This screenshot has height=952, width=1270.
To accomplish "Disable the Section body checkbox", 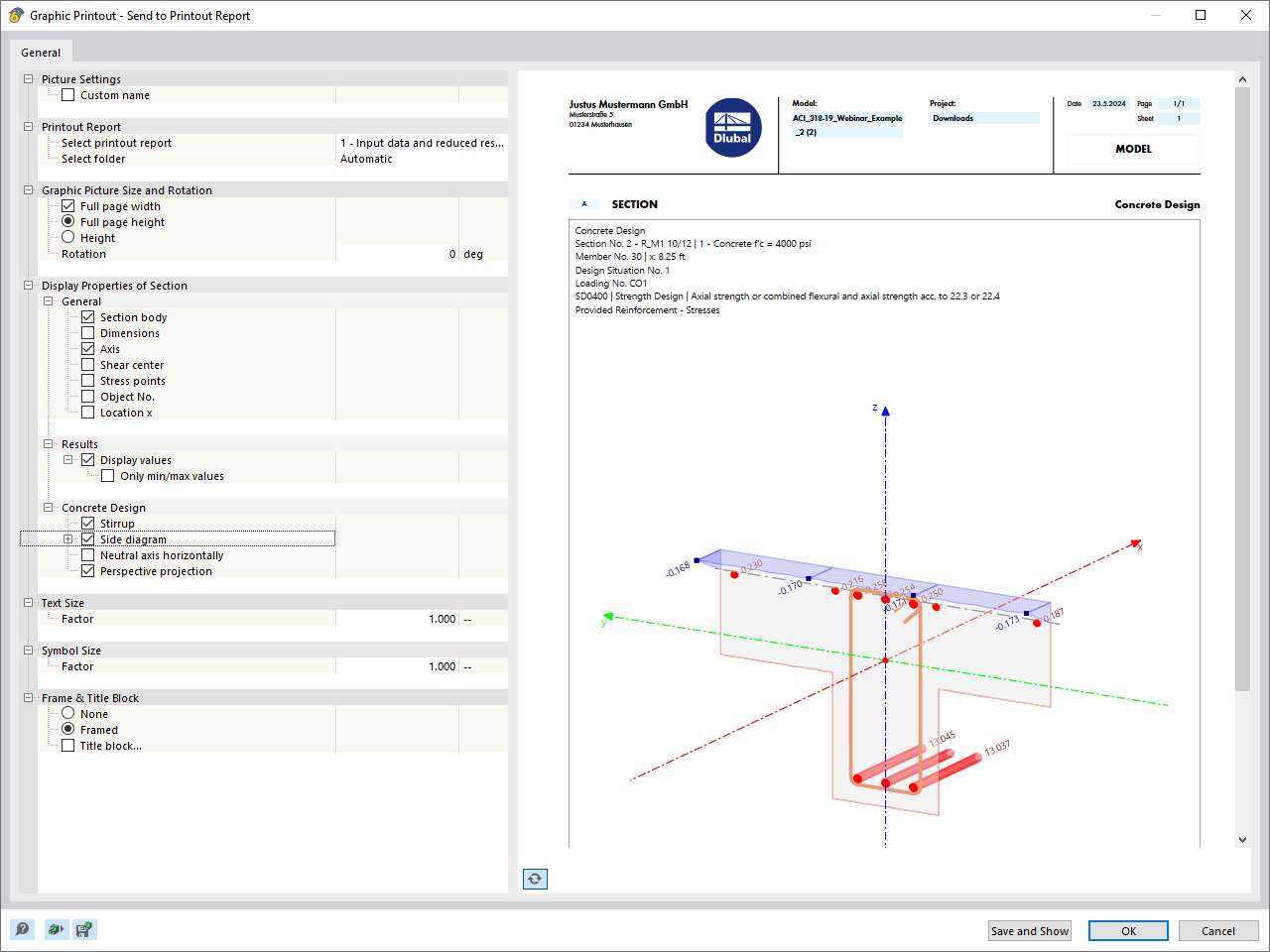I will pos(88,316).
